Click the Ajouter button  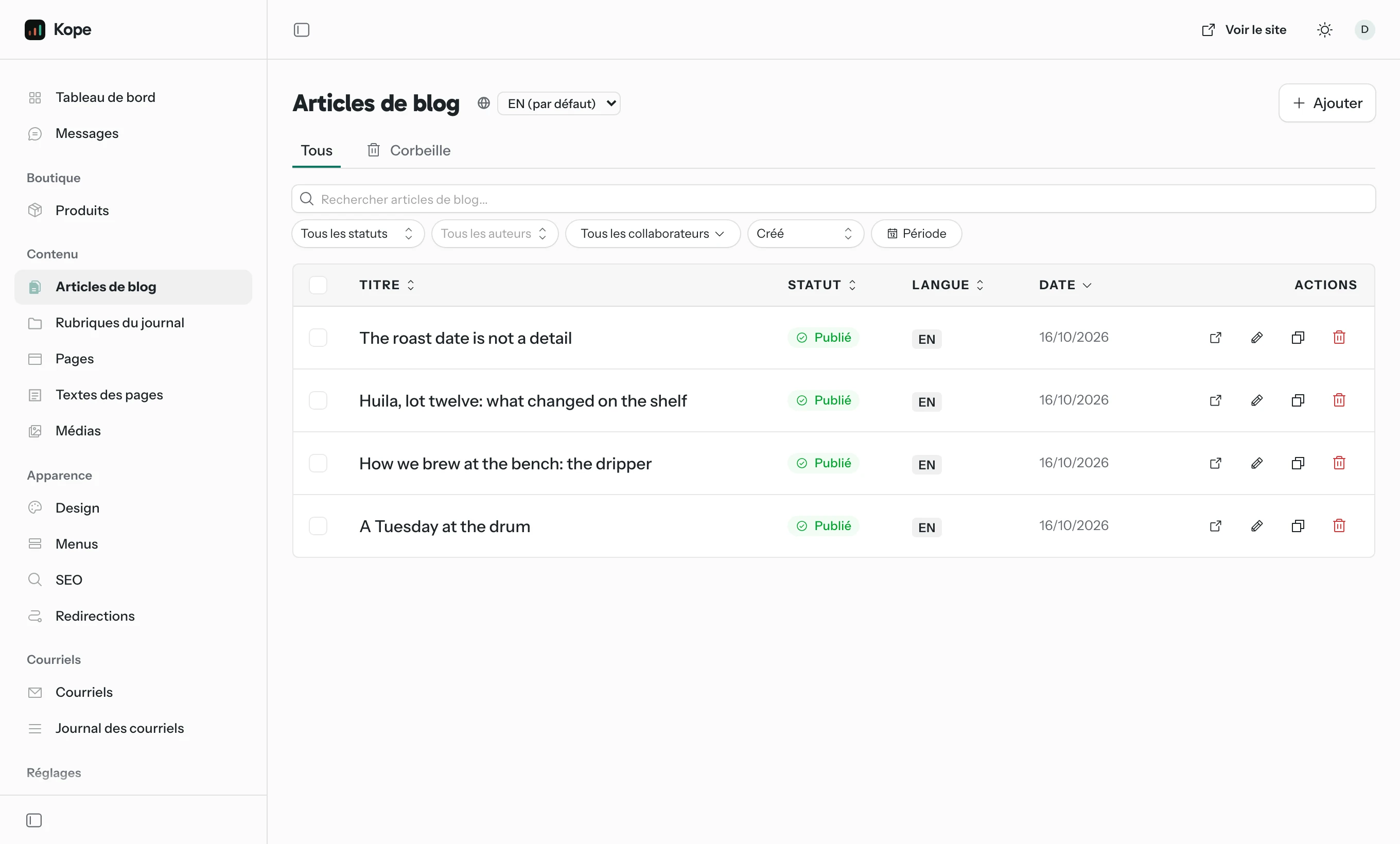click(x=1327, y=103)
